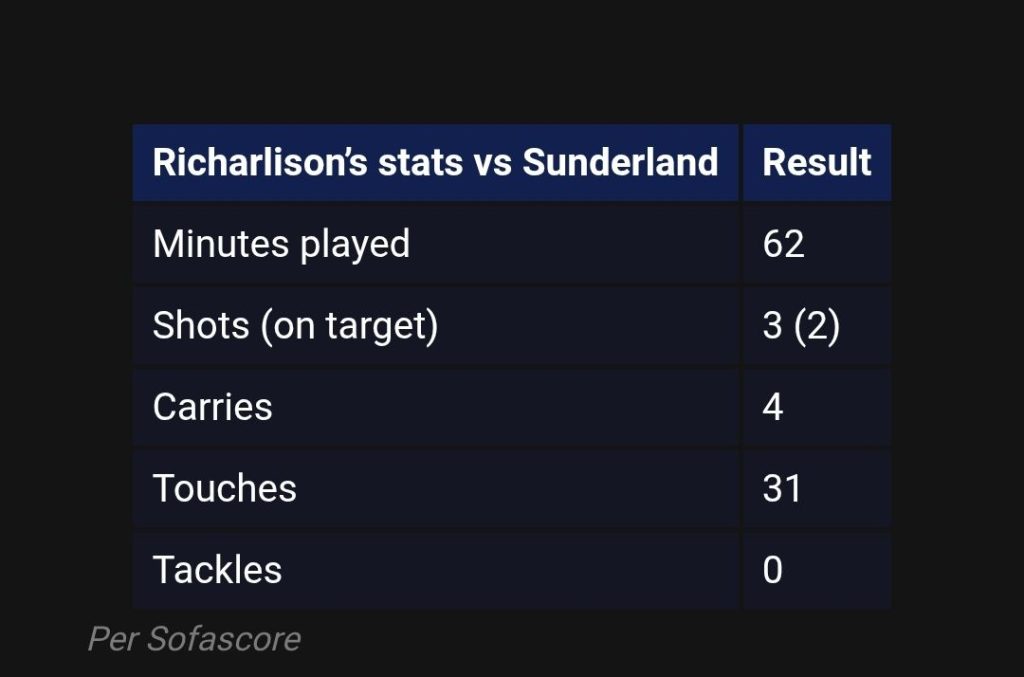The image size is (1024, 677).
Task: Select the "(2)" on-target count
Action: (x=817, y=326)
